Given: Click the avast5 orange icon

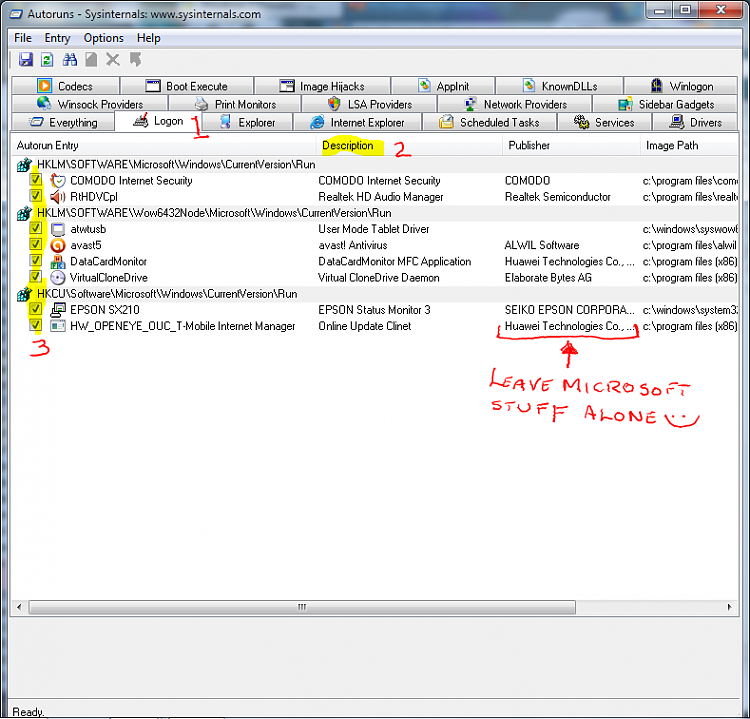Looking at the screenshot, I should [58, 245].
